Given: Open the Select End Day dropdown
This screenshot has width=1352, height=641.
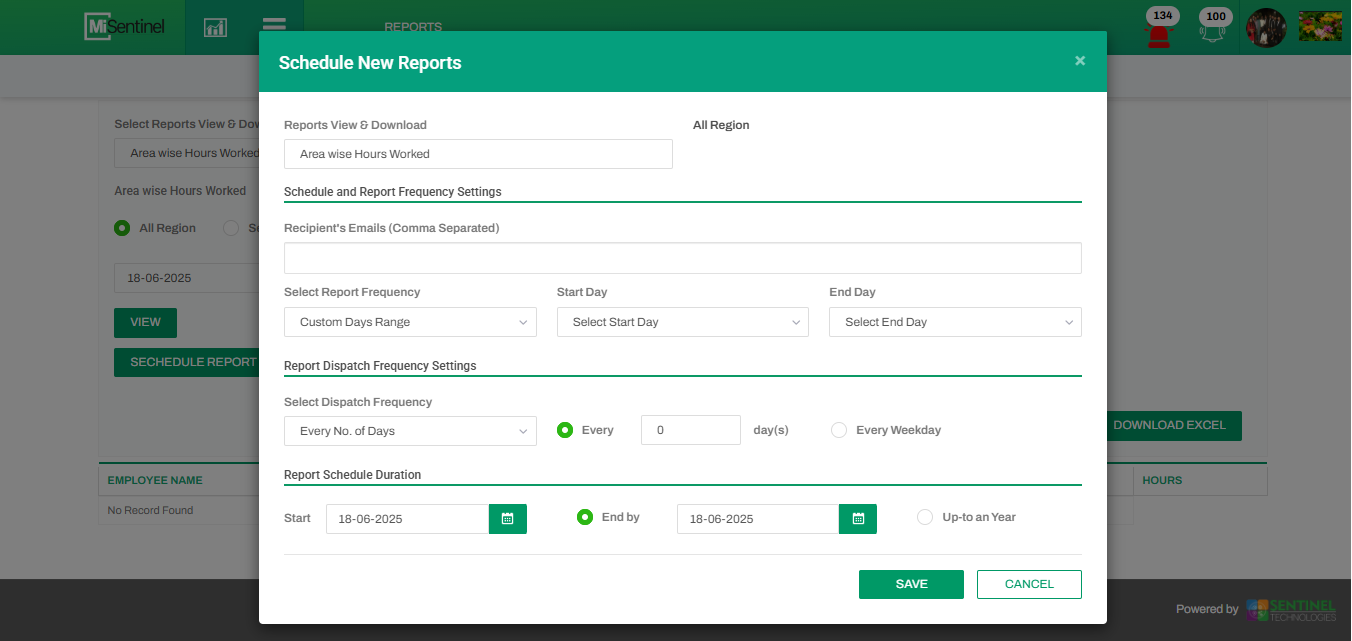Looking at the screenshot, I should (x=955, y=322).
